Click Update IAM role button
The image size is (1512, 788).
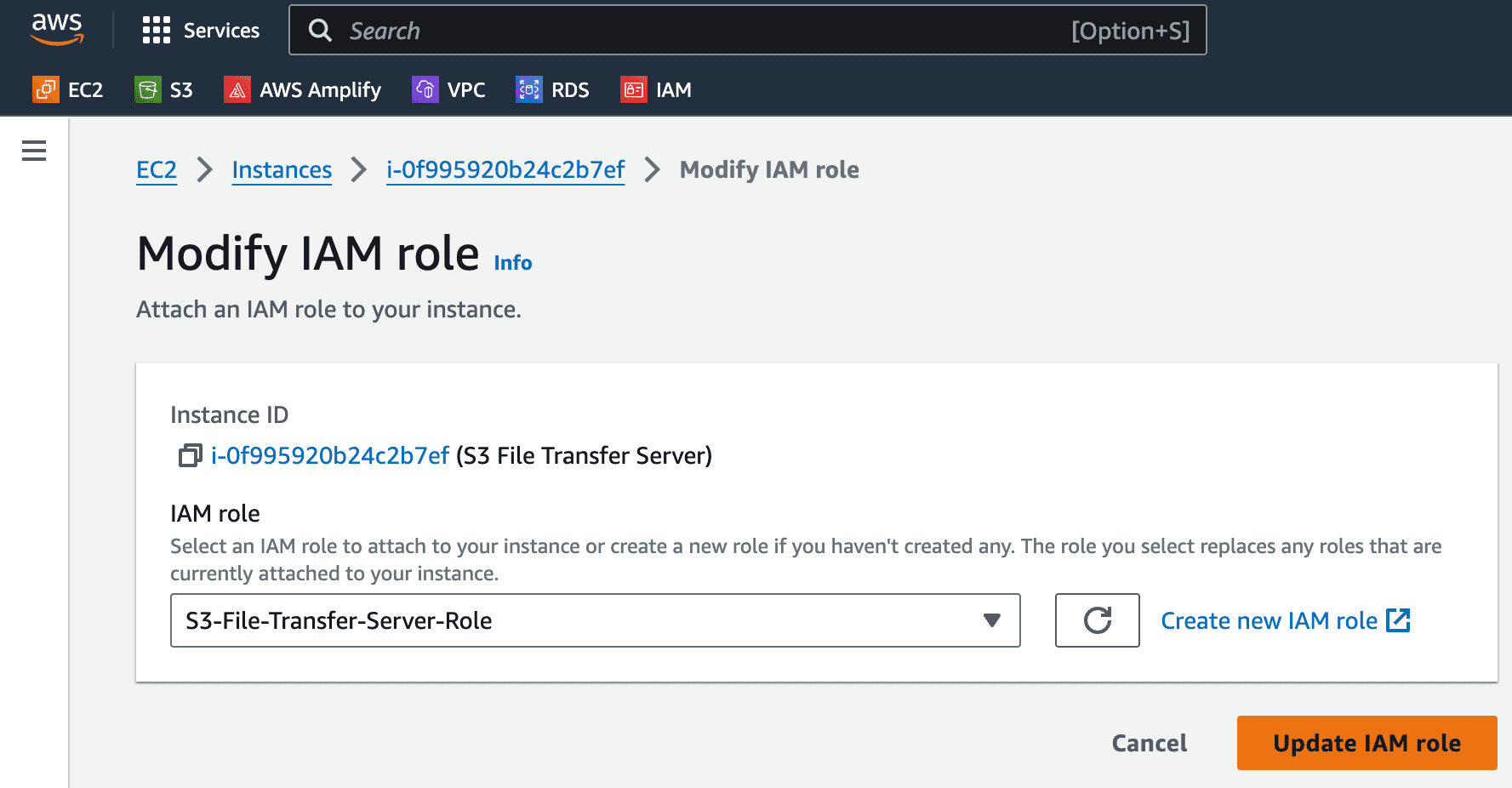pos(1367,743)
